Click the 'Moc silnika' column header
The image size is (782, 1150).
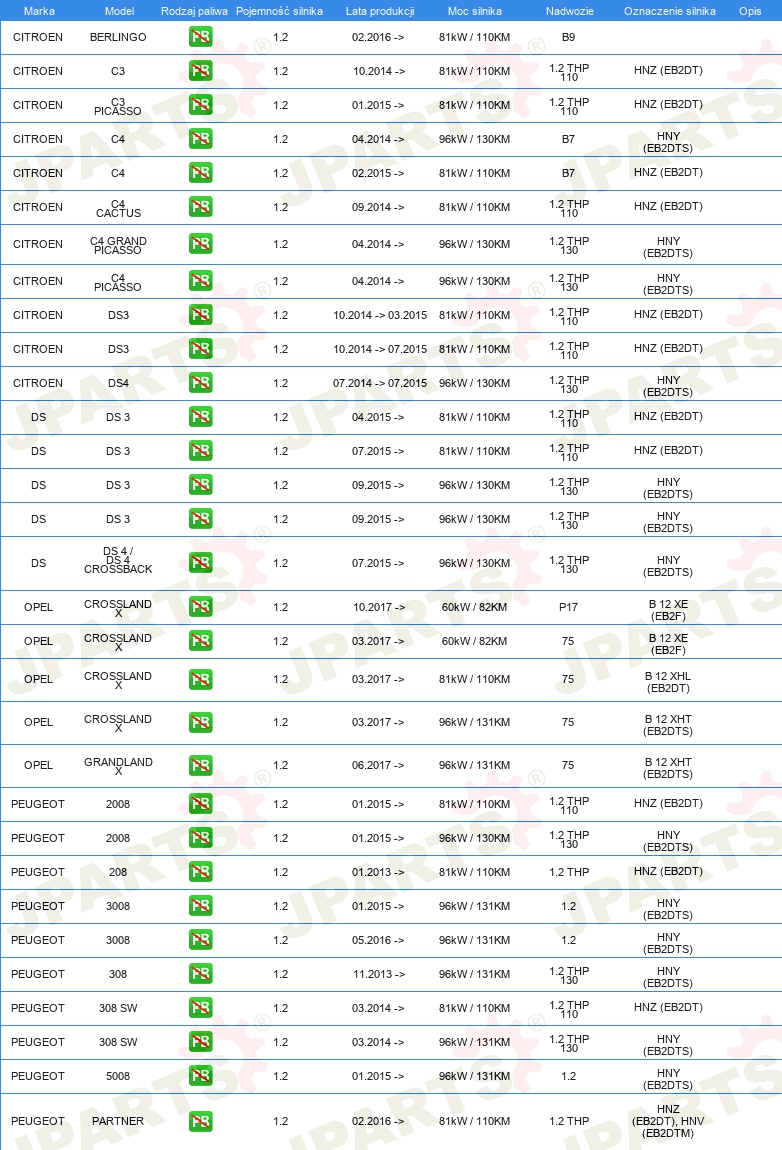coord(475,11)
